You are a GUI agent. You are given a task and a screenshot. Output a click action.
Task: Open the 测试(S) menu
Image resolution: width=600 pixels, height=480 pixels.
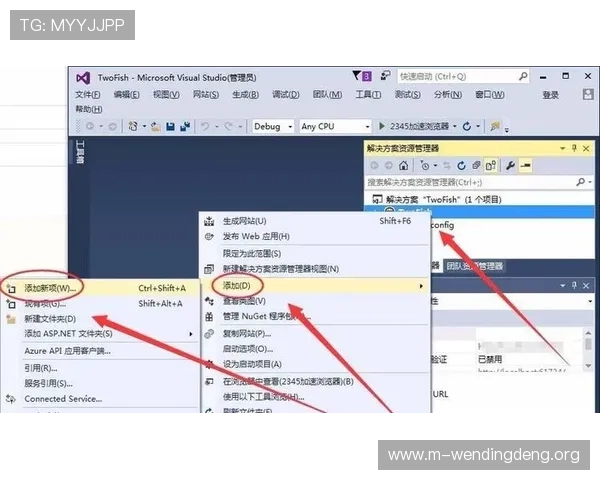tap(408, 95)
